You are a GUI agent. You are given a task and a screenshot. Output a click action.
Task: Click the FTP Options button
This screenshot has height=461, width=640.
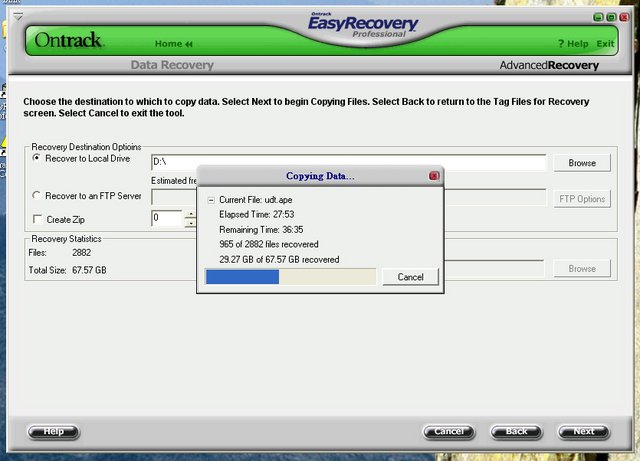pos(582,199)
